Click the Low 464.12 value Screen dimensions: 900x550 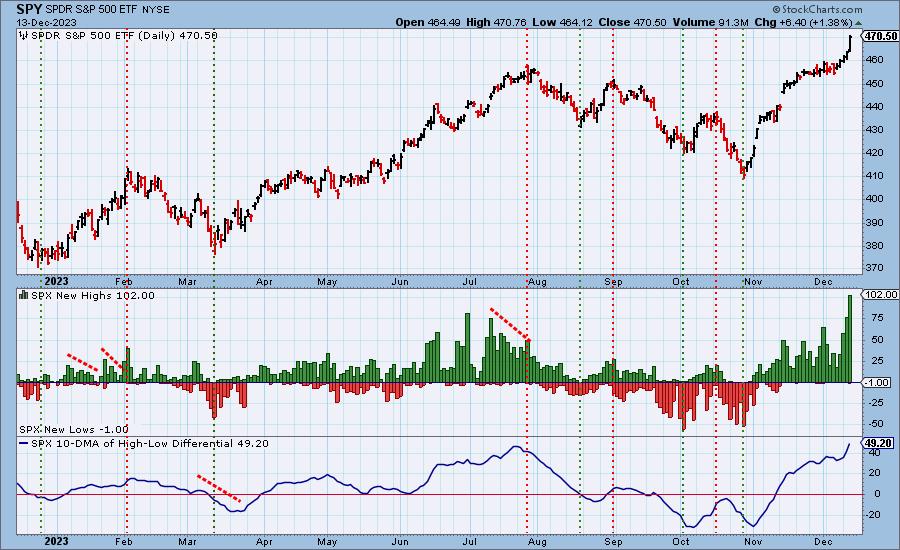tap(563, 22)
